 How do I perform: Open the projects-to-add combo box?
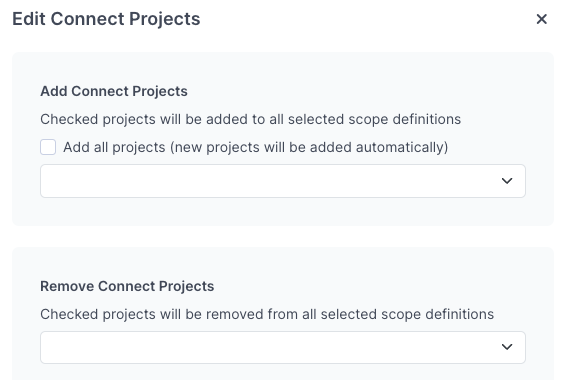(x=283, y=181)
